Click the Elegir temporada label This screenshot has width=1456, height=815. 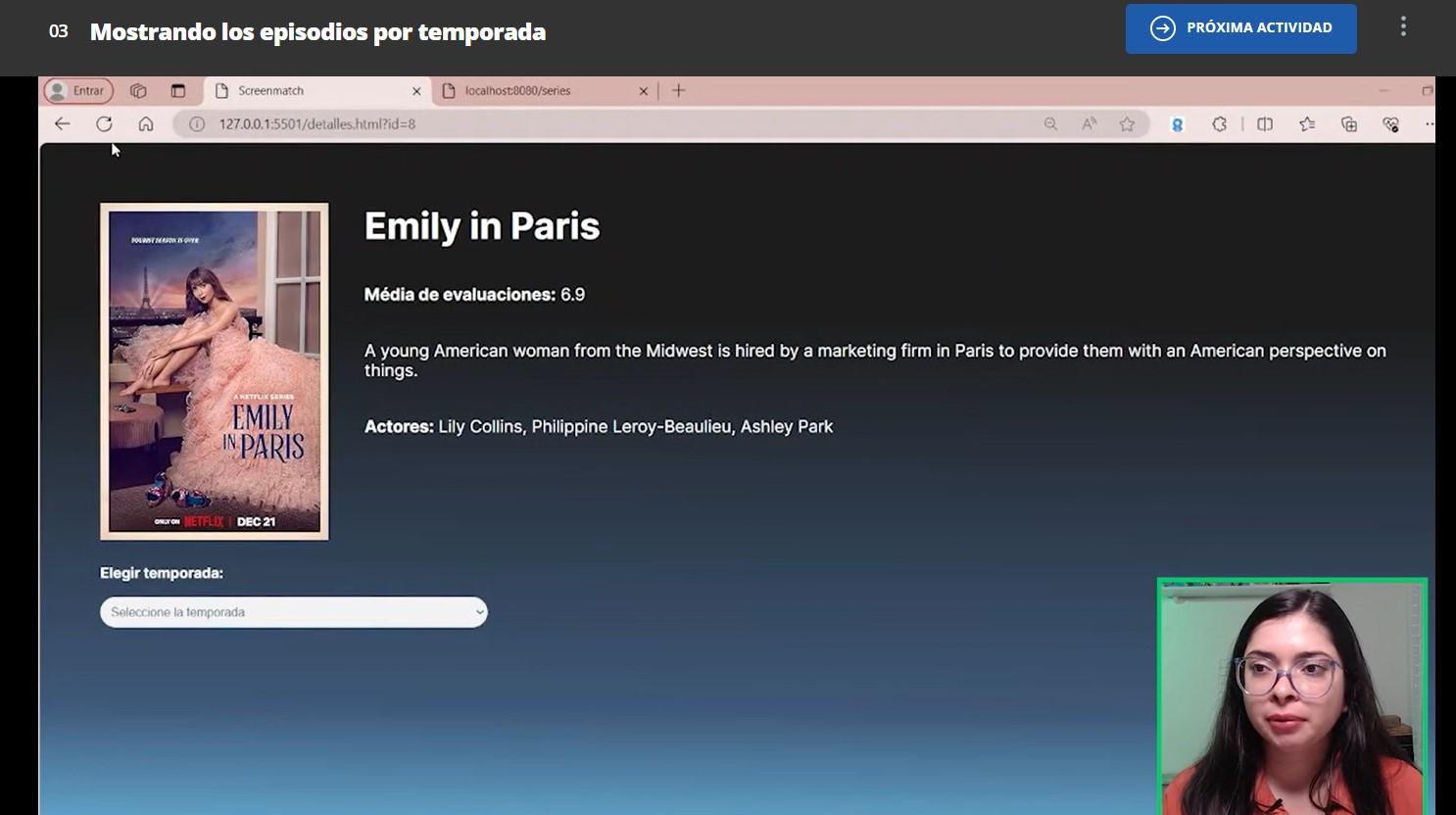(162, 573)
